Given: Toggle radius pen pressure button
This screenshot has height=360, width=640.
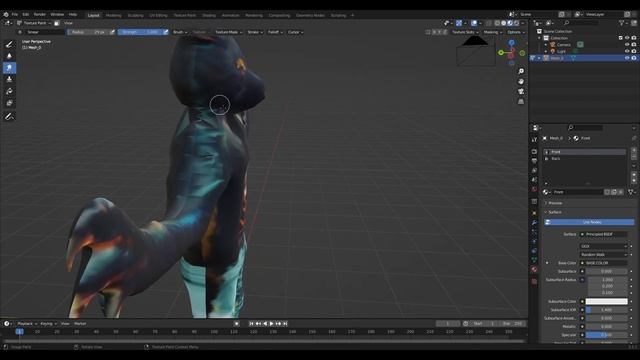Looking at the screenshot, I should coord(113,32).
